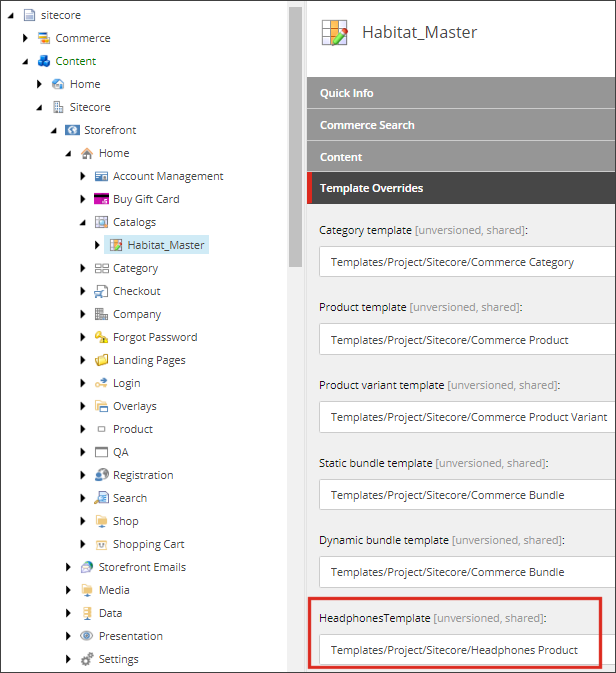The image size is (616, 673).
Task: Click the Media node icon
Action: click(87, 590)
